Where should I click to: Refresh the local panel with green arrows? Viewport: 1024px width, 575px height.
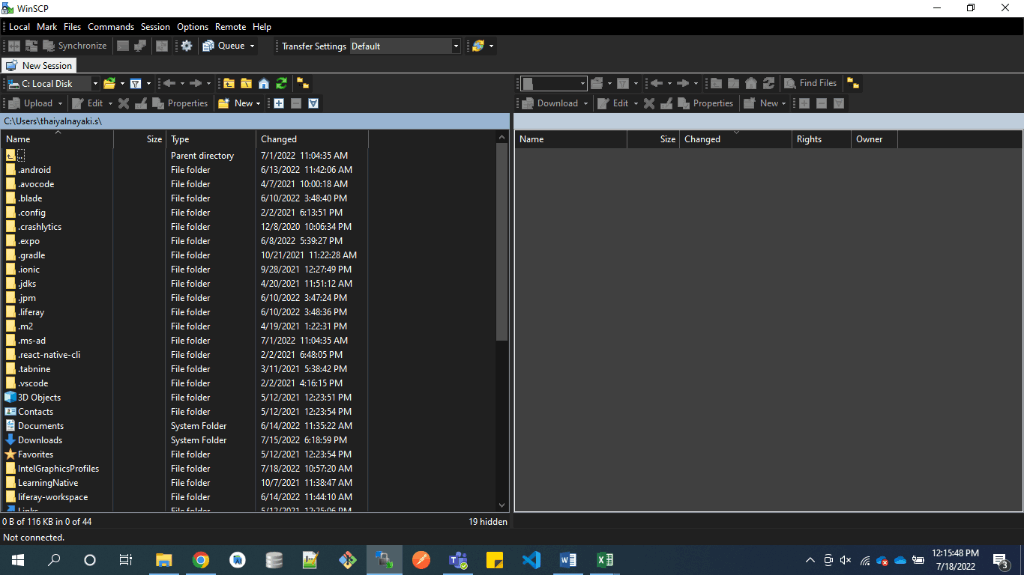coord(281,84)
